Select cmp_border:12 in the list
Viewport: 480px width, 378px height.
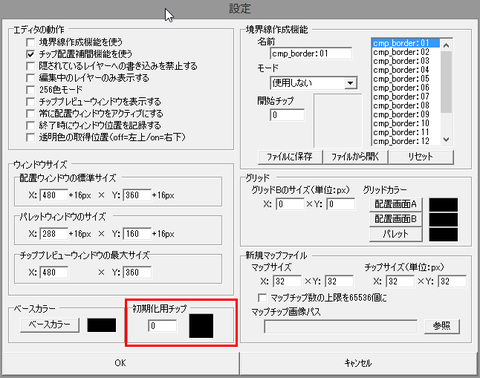[406, 141]
